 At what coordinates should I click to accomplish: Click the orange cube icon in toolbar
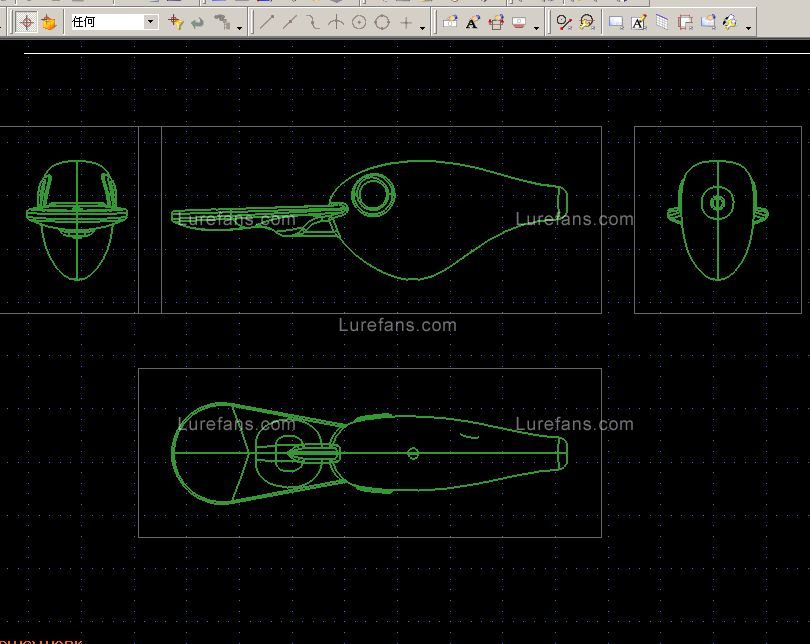coord(48,22)
